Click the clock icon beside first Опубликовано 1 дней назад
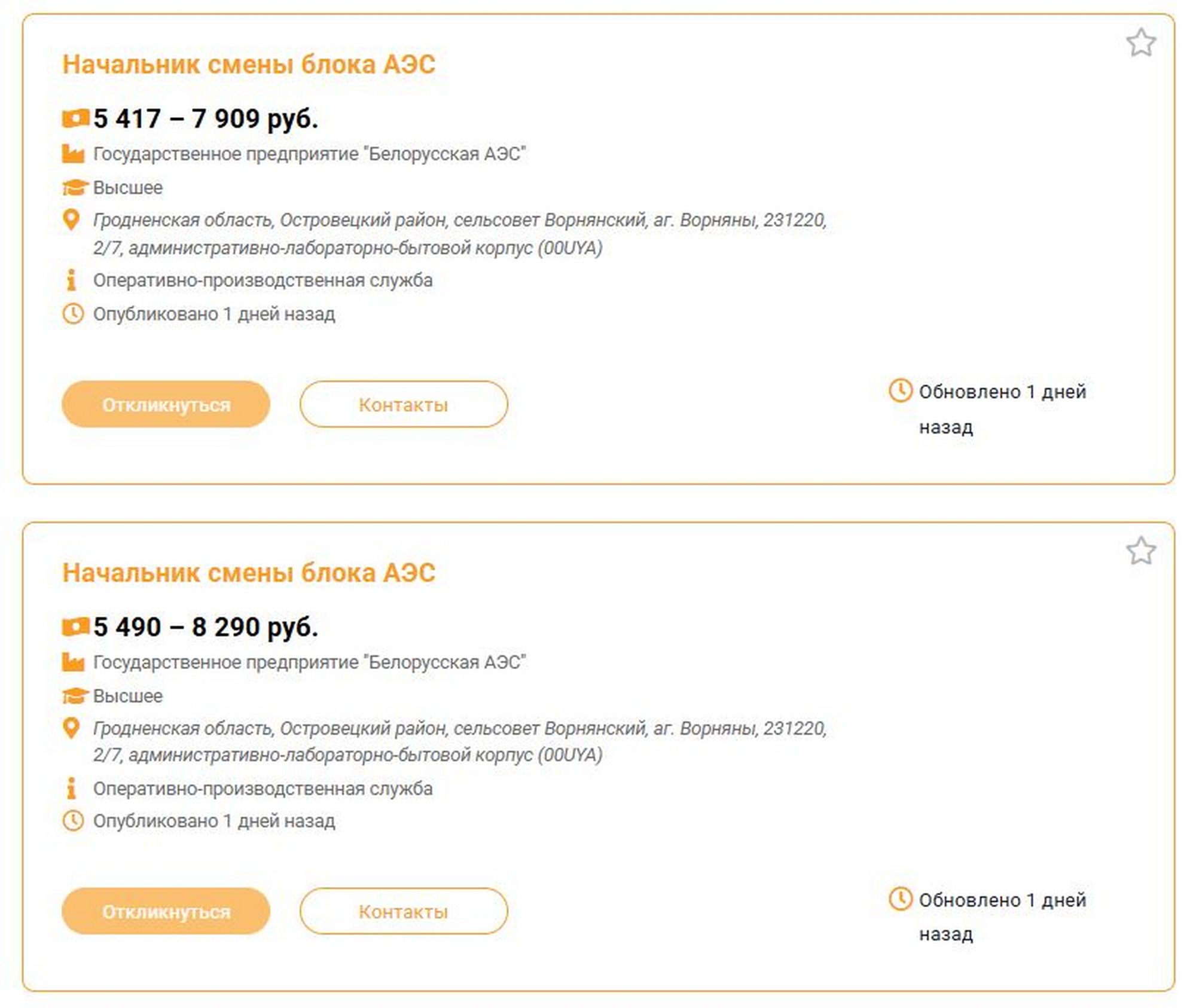 (73, 314)
